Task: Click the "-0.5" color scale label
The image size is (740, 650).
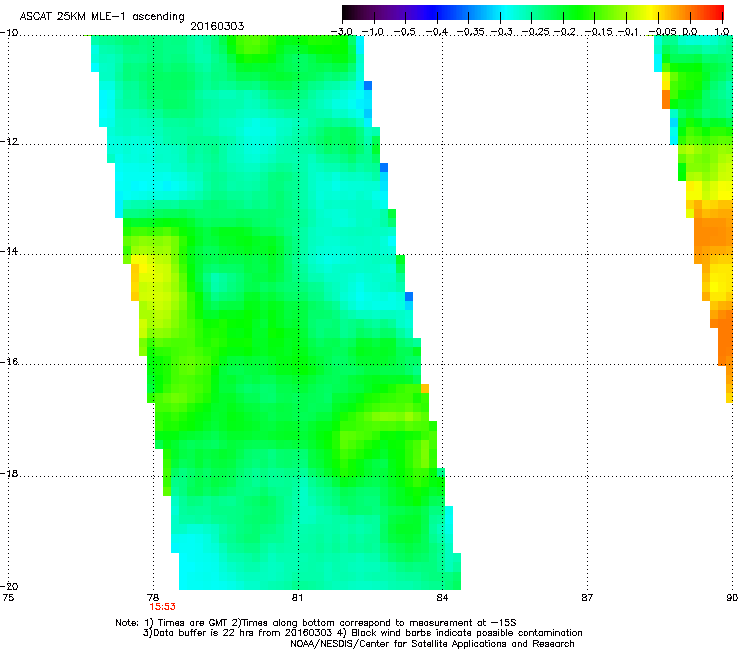Action: pyautogui.click(x=405, y=32)
